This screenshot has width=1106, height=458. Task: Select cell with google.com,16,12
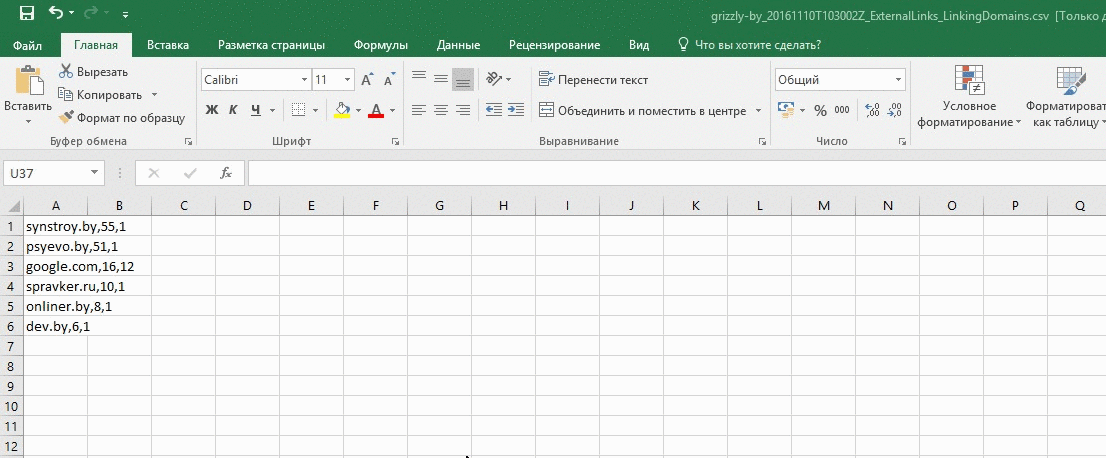click(x=56, y=266)
